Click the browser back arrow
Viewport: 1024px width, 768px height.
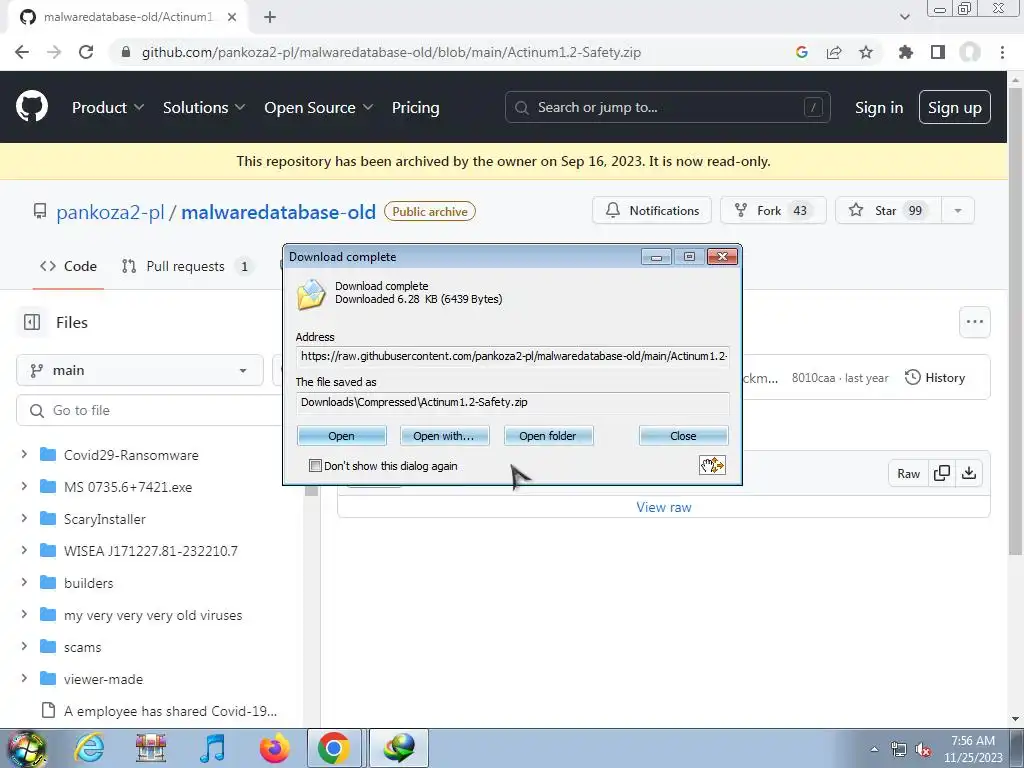pyautogui.click(x=22, y=52)
